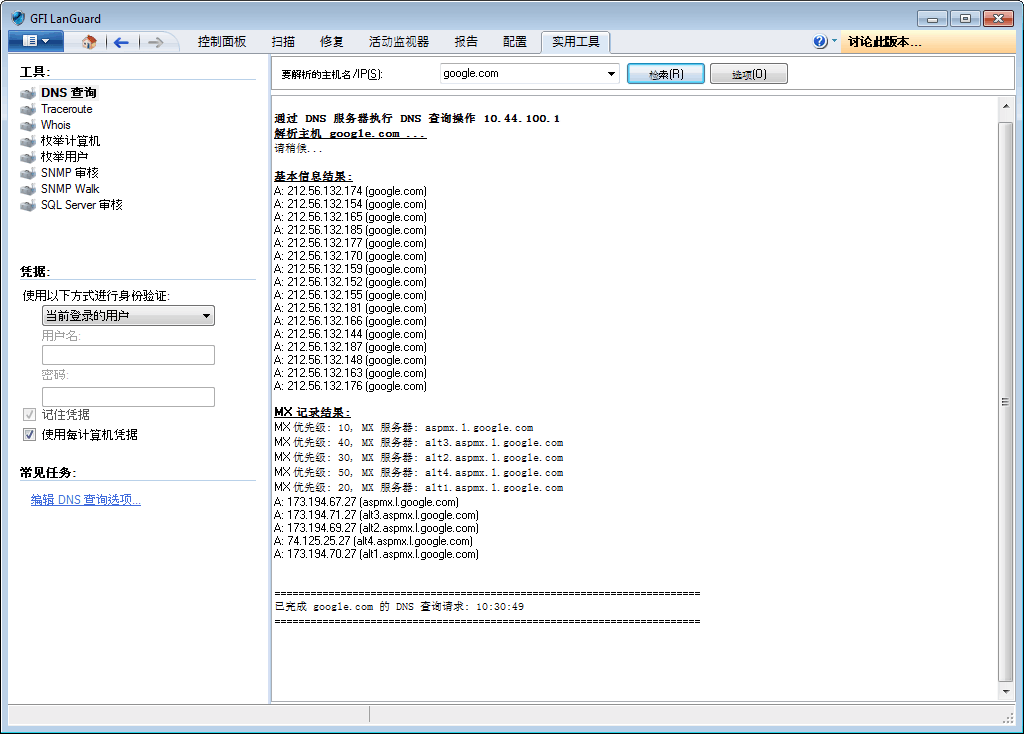Click the SQL Server 审核 tool icon

[x=28, y=205]
